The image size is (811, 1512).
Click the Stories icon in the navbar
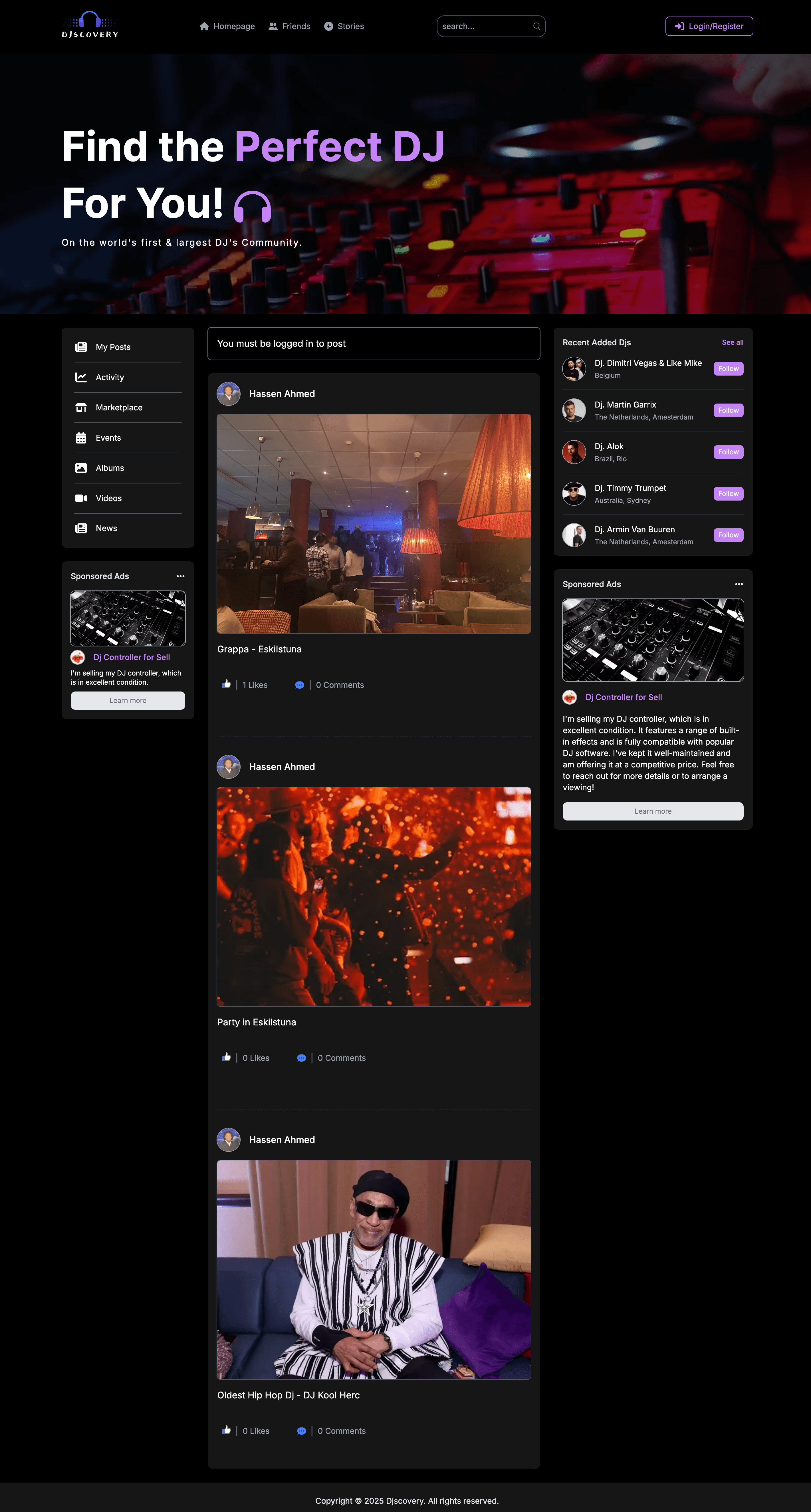[x=330, y=26]
